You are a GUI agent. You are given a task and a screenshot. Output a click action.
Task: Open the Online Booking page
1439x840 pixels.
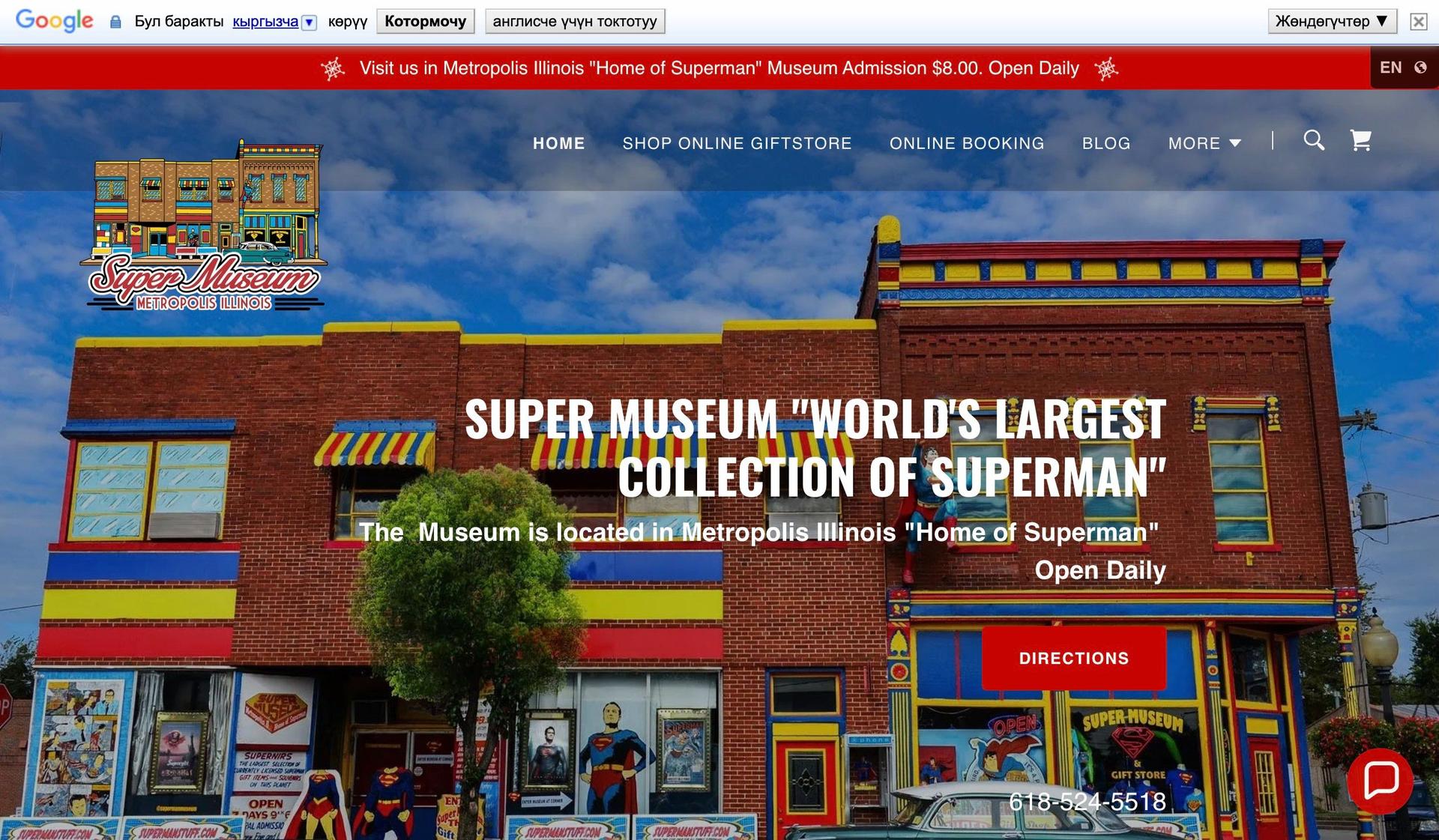(x=966, y=143)
